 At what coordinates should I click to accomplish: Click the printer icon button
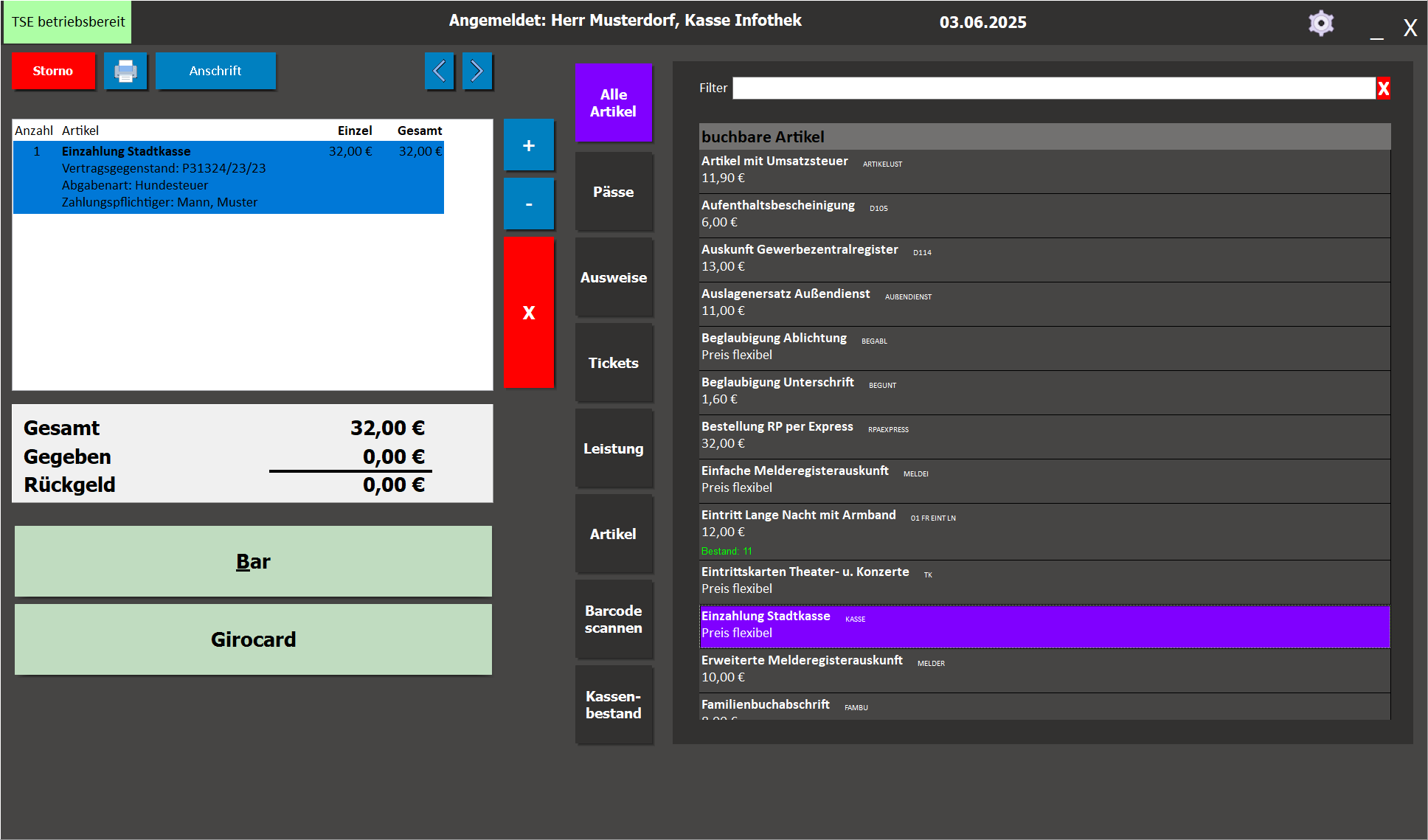[125, 72]
